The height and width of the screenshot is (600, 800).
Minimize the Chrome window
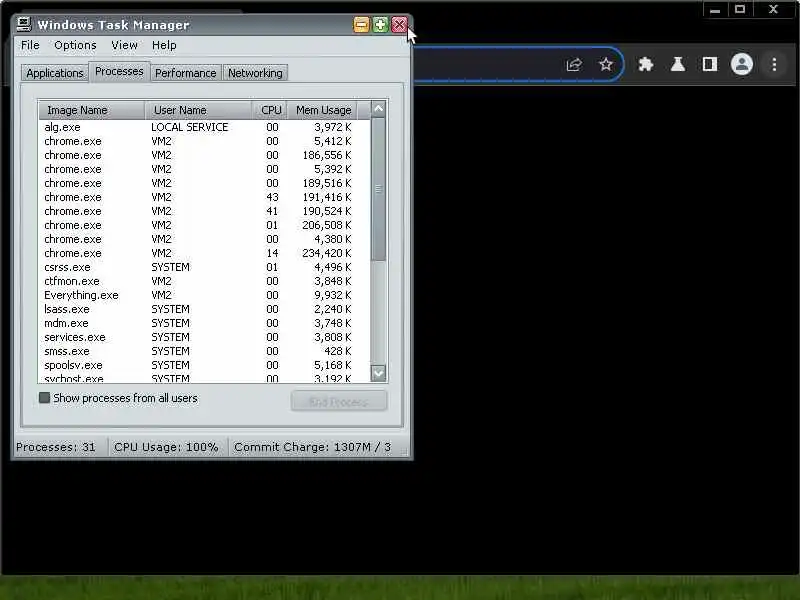tap(715, 10)
